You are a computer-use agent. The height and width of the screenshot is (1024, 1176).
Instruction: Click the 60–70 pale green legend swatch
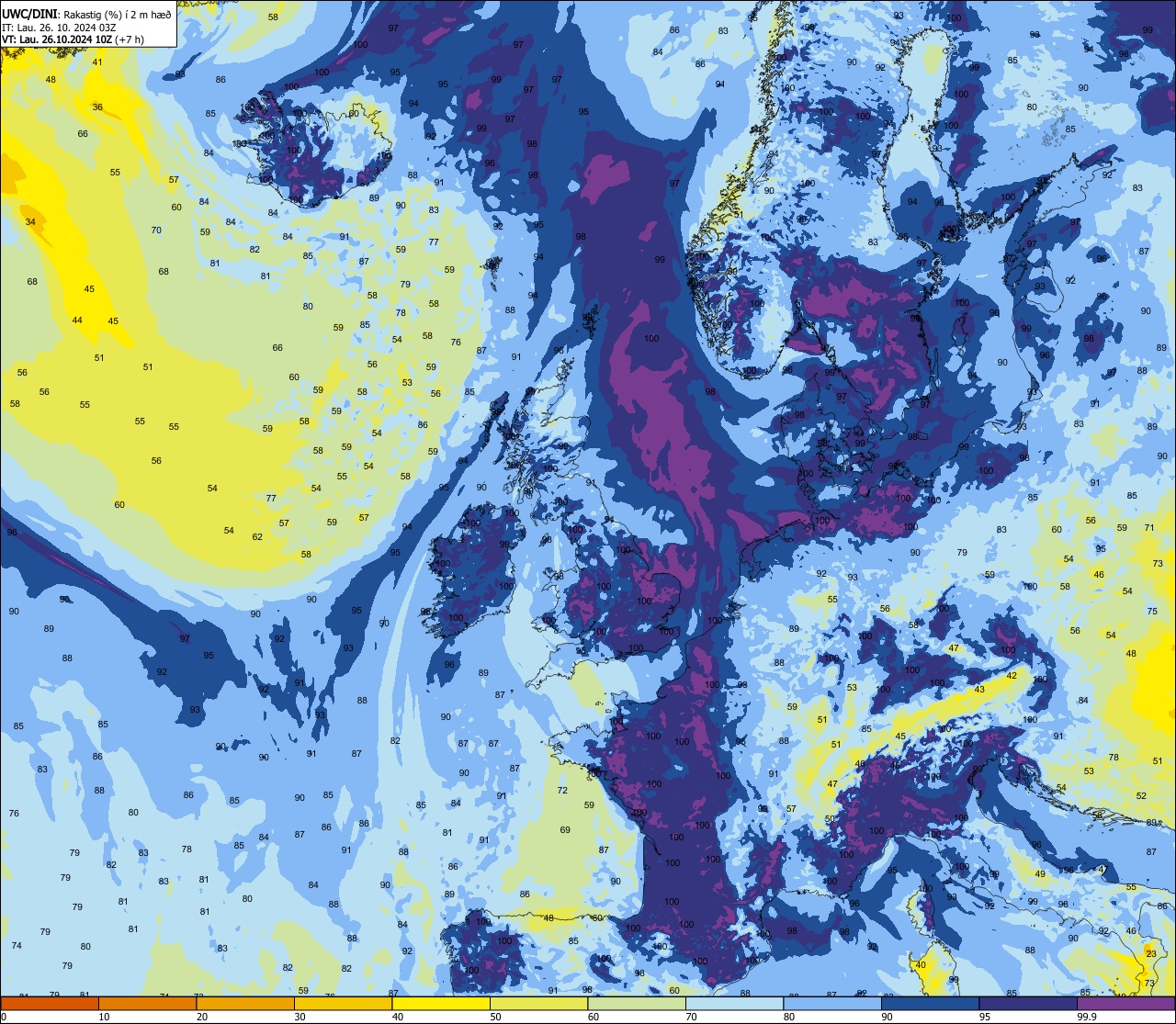click(637, 1003)
